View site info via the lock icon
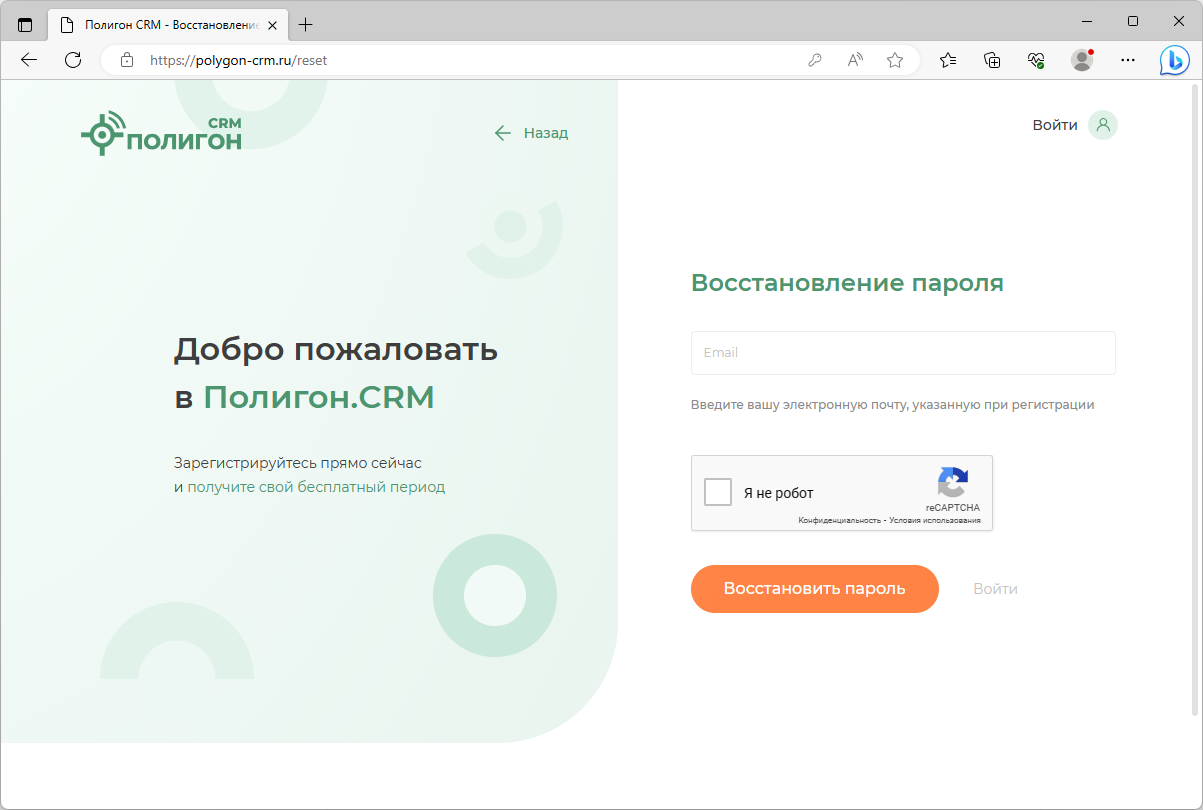The width and height of the screenshot is (1203, 810). [x=126, y=60]
